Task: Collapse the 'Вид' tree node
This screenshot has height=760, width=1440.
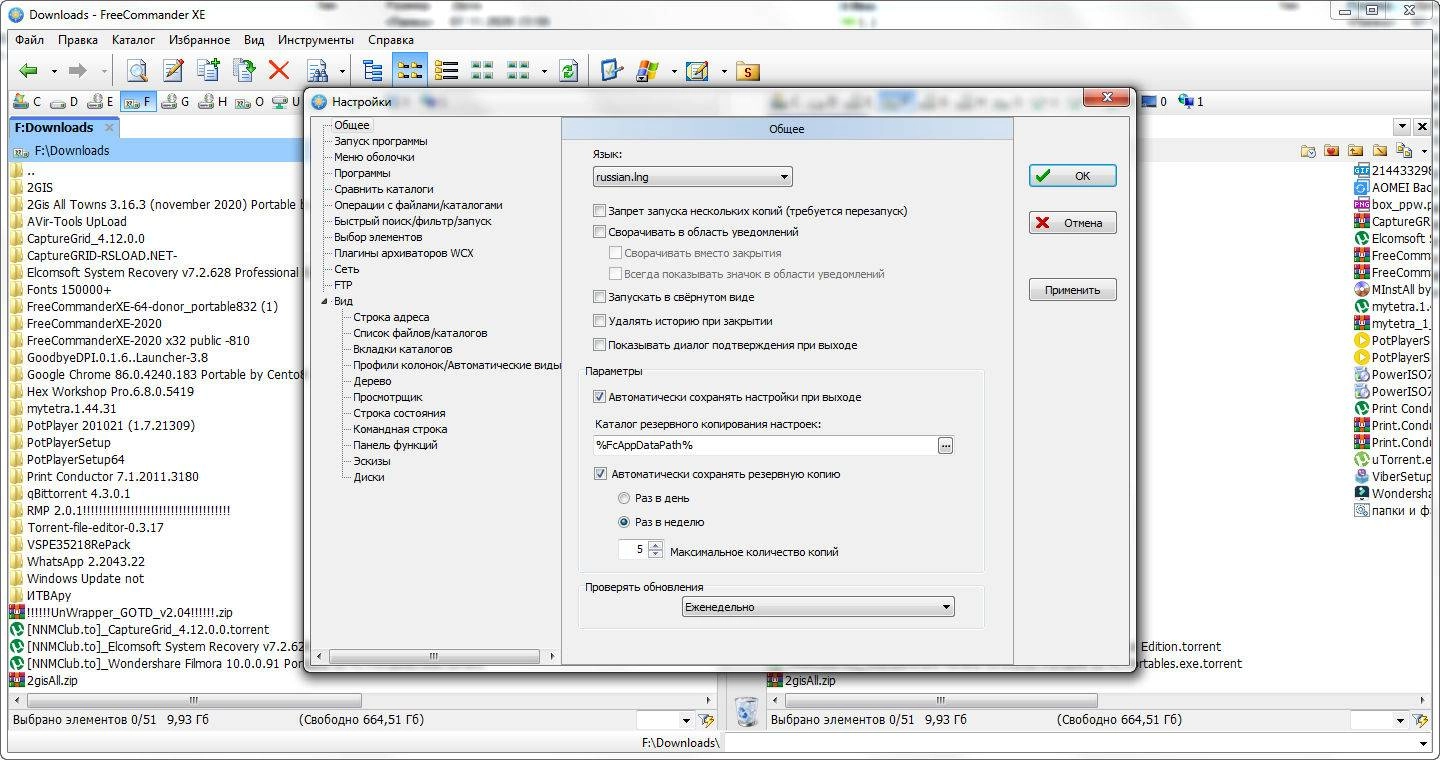Action: (324, 301)
